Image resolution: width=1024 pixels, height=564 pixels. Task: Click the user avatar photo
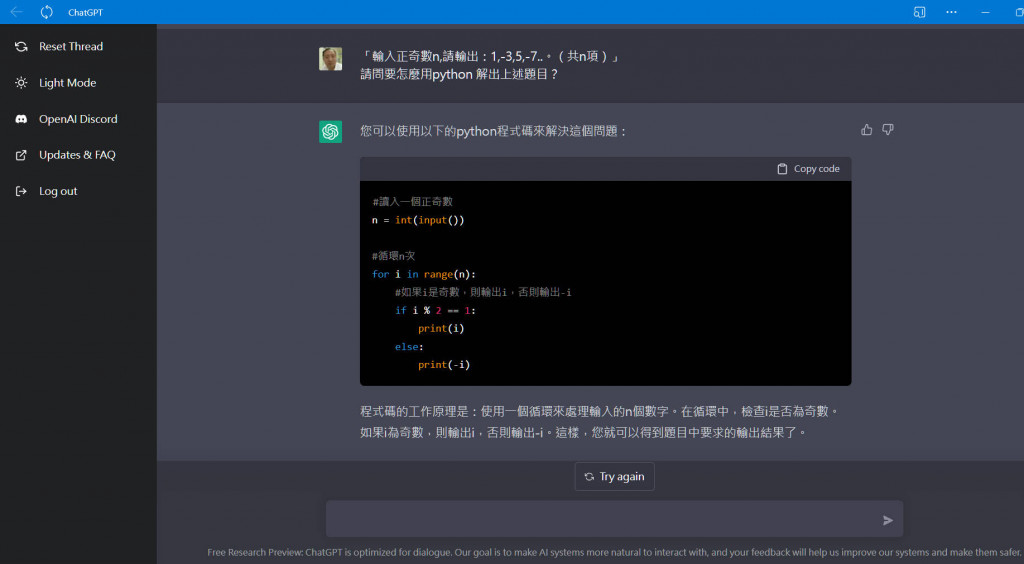pyautogui.click(x=330, y=59)
